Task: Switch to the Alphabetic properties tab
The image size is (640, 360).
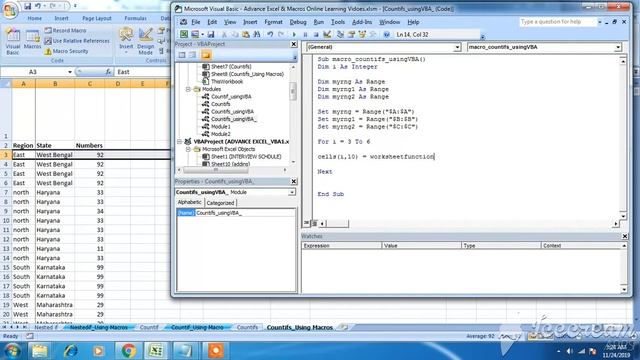Action: click(189, 202)
